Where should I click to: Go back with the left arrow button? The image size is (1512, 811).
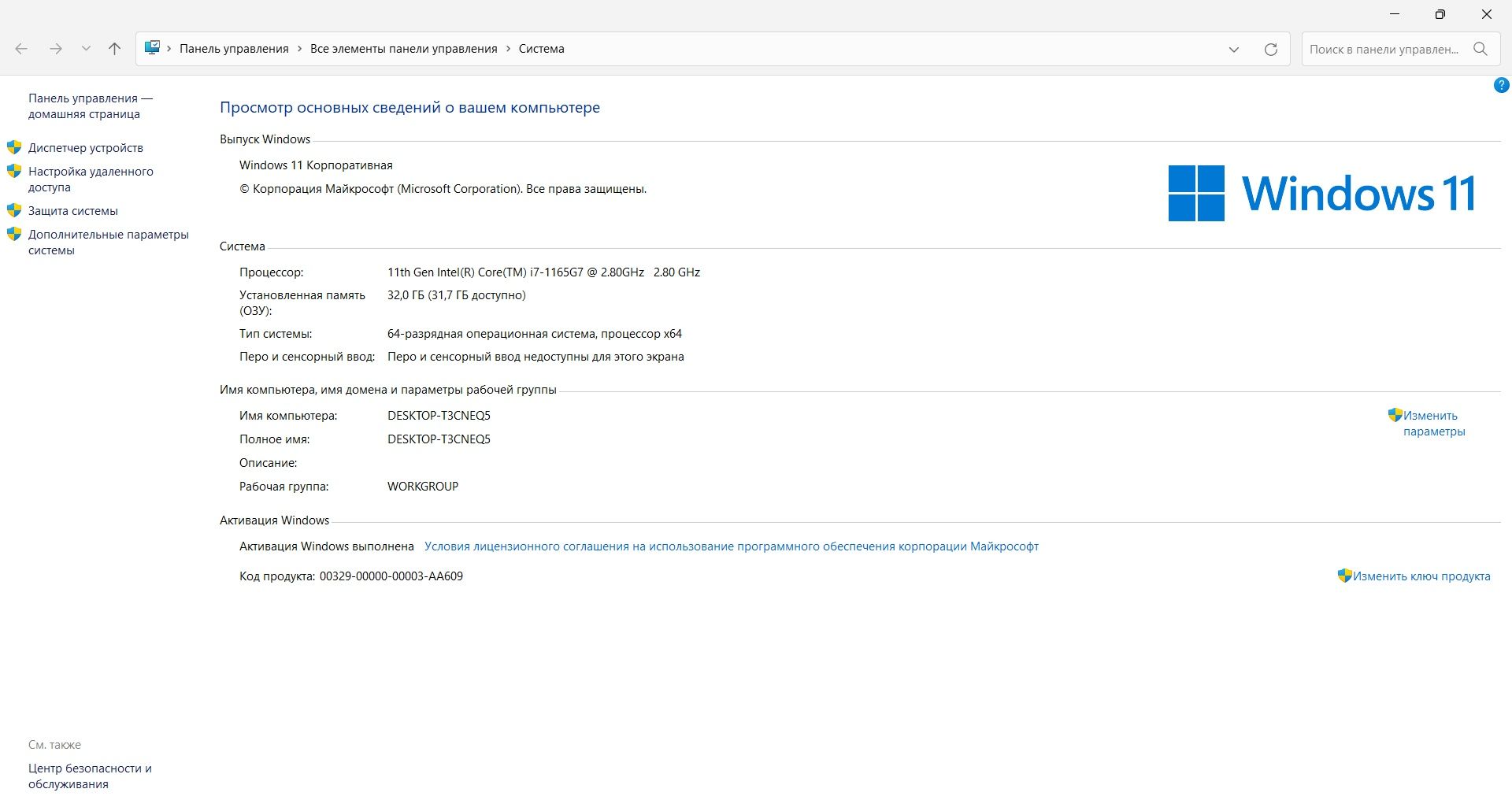[x=21, y=49]
